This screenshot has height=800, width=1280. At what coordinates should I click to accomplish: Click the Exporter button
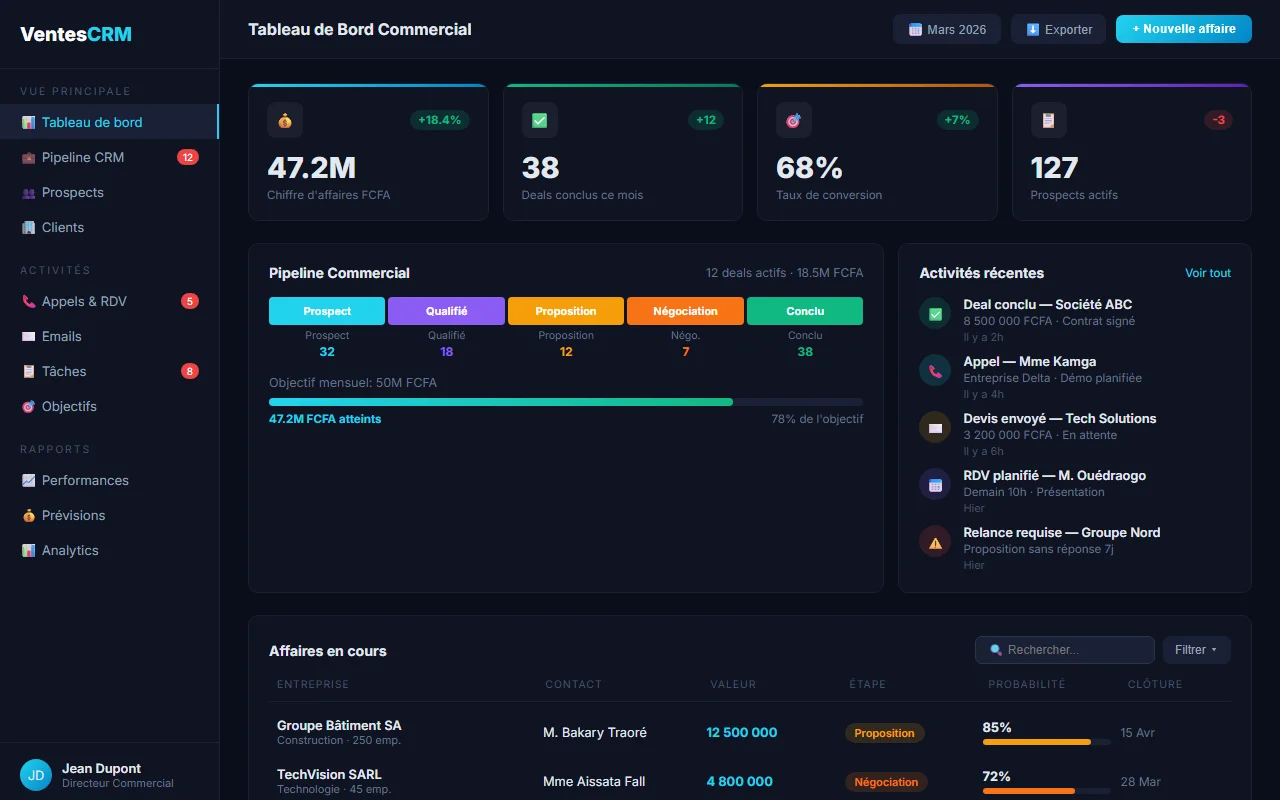(x=1058, y=29)
